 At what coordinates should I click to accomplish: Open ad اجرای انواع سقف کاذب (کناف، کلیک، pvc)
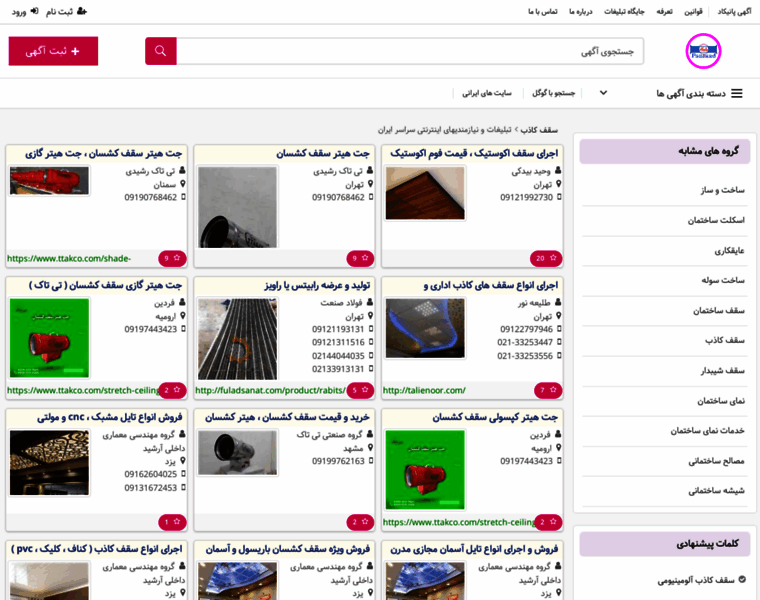pyautogui.click(x=96, y=549)
